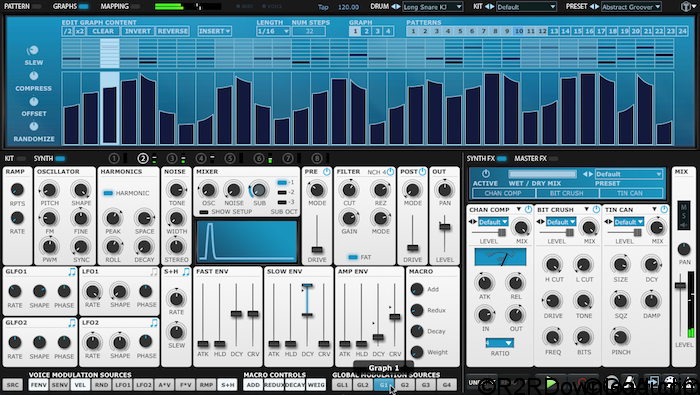Toggle the GRAPHS view switch
The width and height of the screenshot is (700, 395).
[x=83, y=7]
